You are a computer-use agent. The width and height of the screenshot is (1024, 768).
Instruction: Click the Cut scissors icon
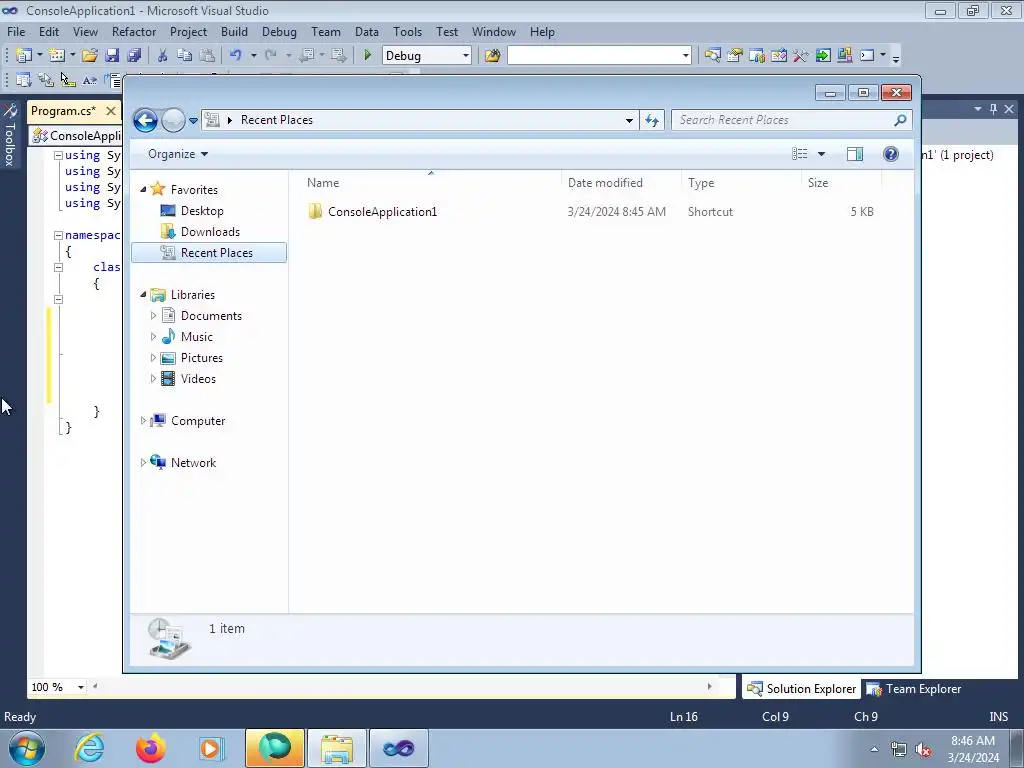pyautogui.click(x=163, y=56)
